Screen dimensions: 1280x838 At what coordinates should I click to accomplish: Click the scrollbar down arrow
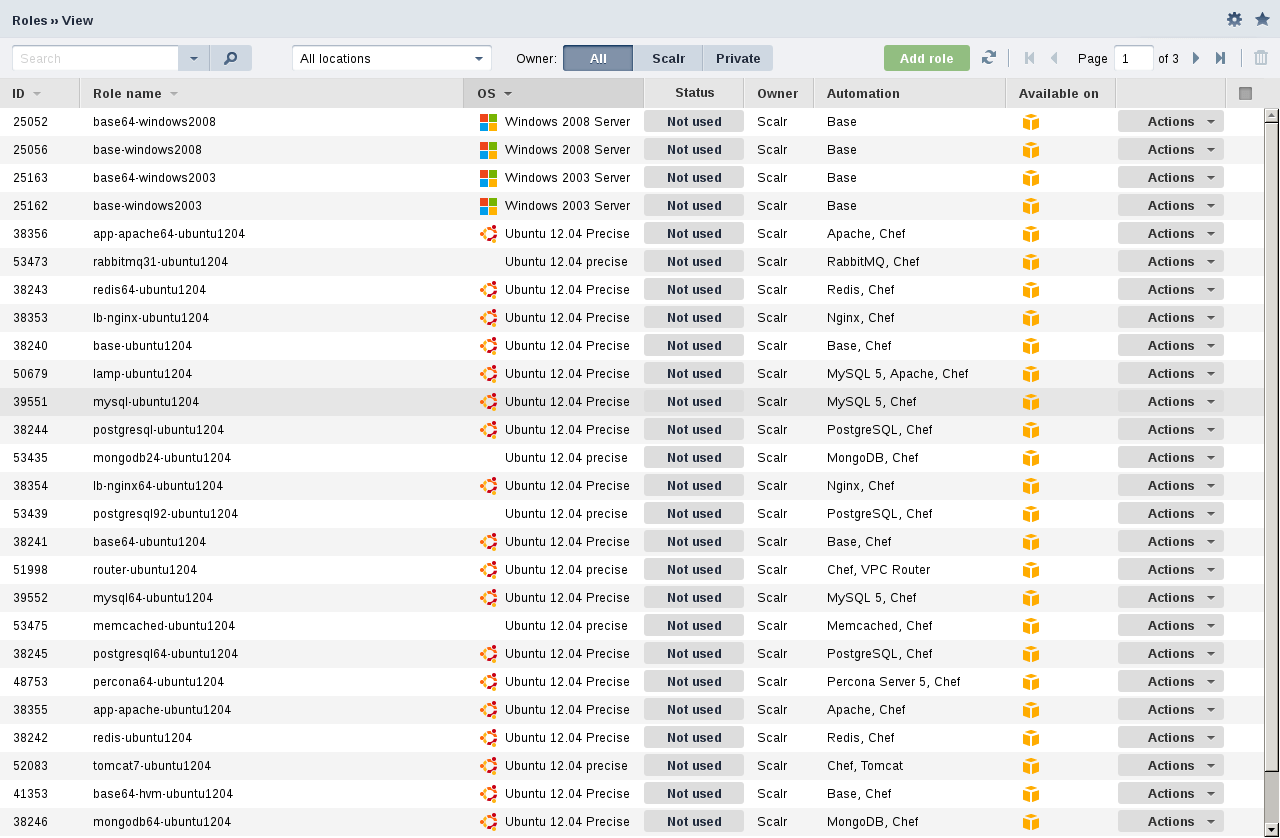pos(1272,829)
